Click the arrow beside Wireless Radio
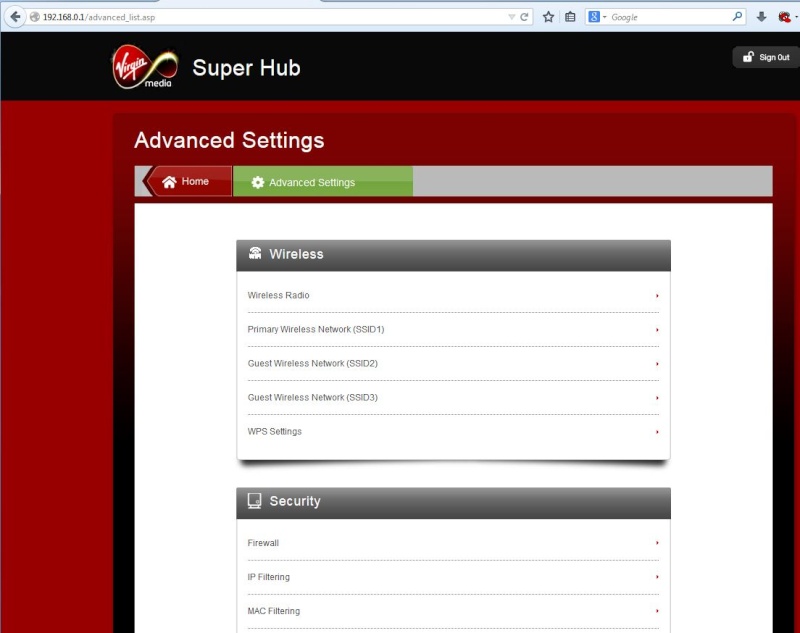800x633 pixels. pyautogui.click(x=657, y=296)
